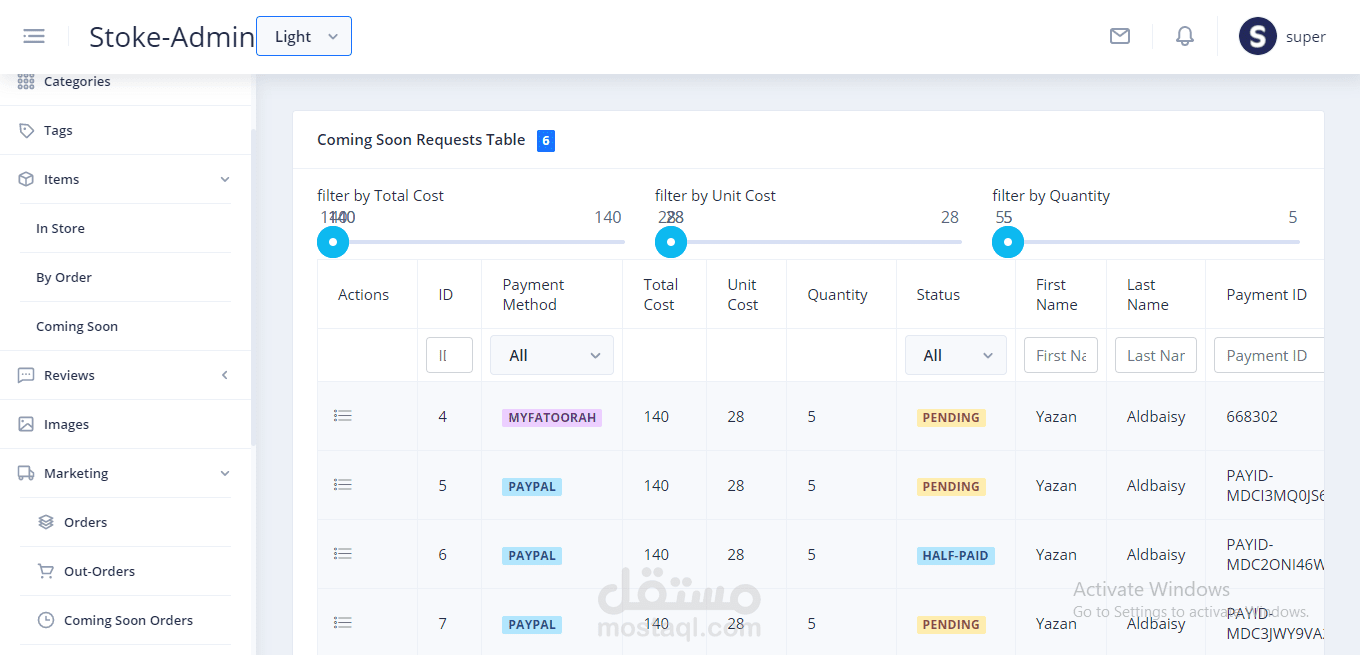
Task: Open Images in the sidebar
Action: (x=66, y=424)
